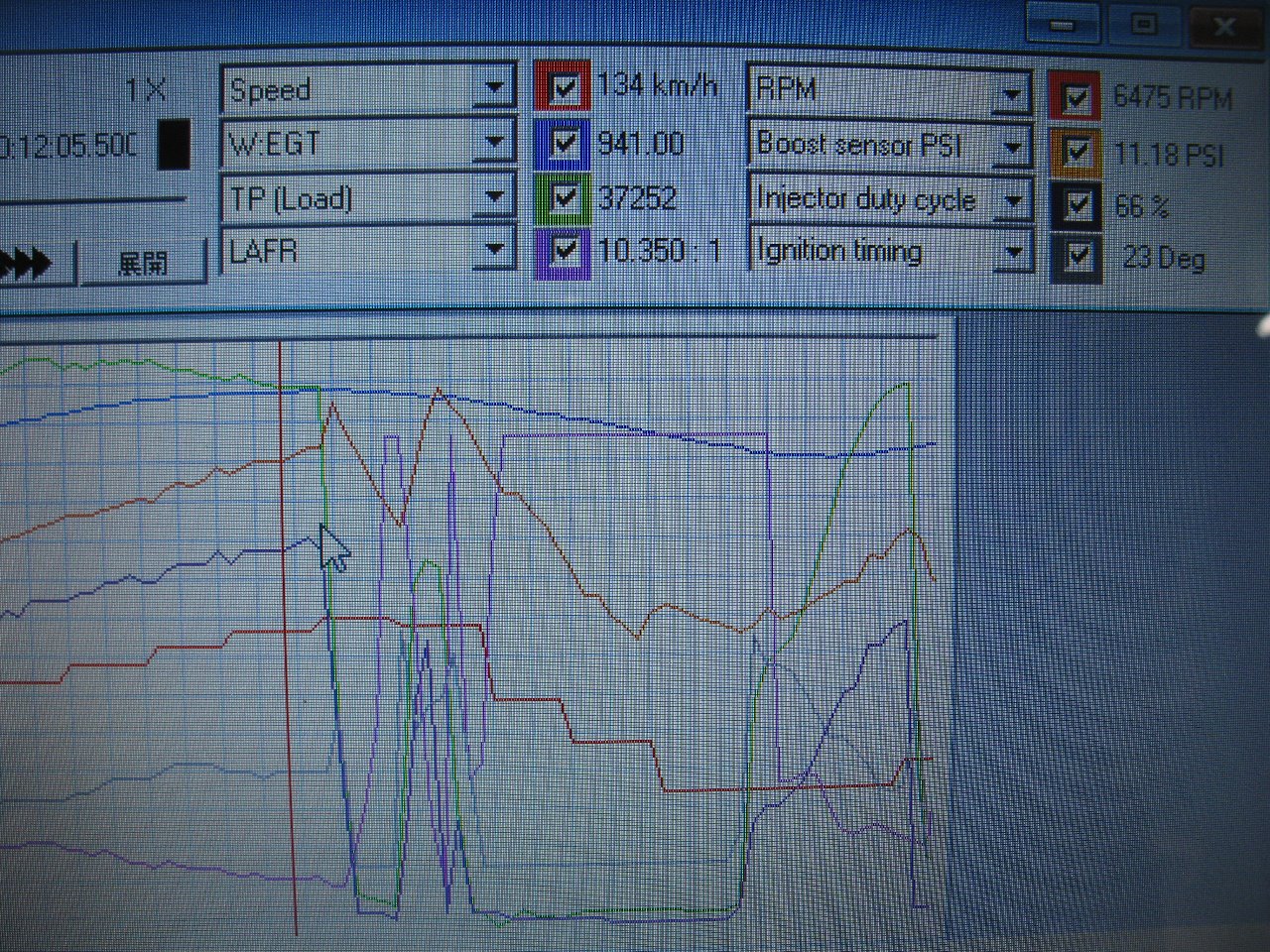This screenshot has width=1270, height=952.
Task: Click the log timestamp readout
Action: pos(68,145)
